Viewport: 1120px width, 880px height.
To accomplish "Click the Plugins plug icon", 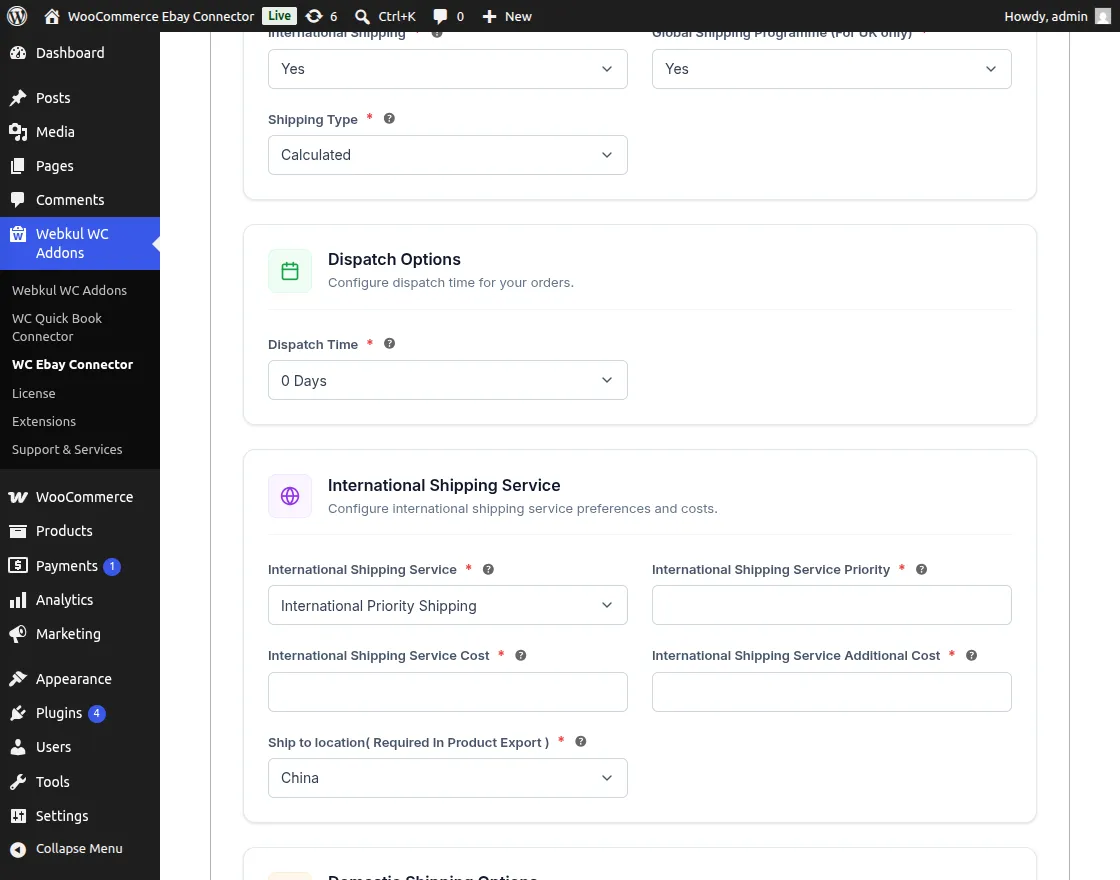I will click(18, 713).
